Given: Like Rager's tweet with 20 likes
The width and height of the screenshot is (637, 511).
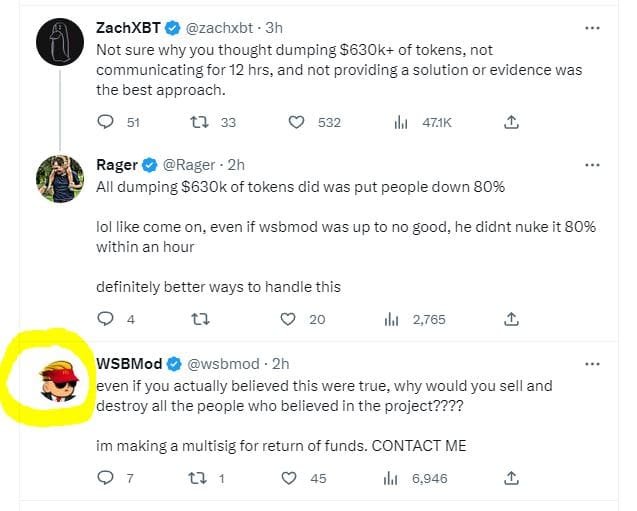Looking at the screenshot, I should (x=289, y=319).
